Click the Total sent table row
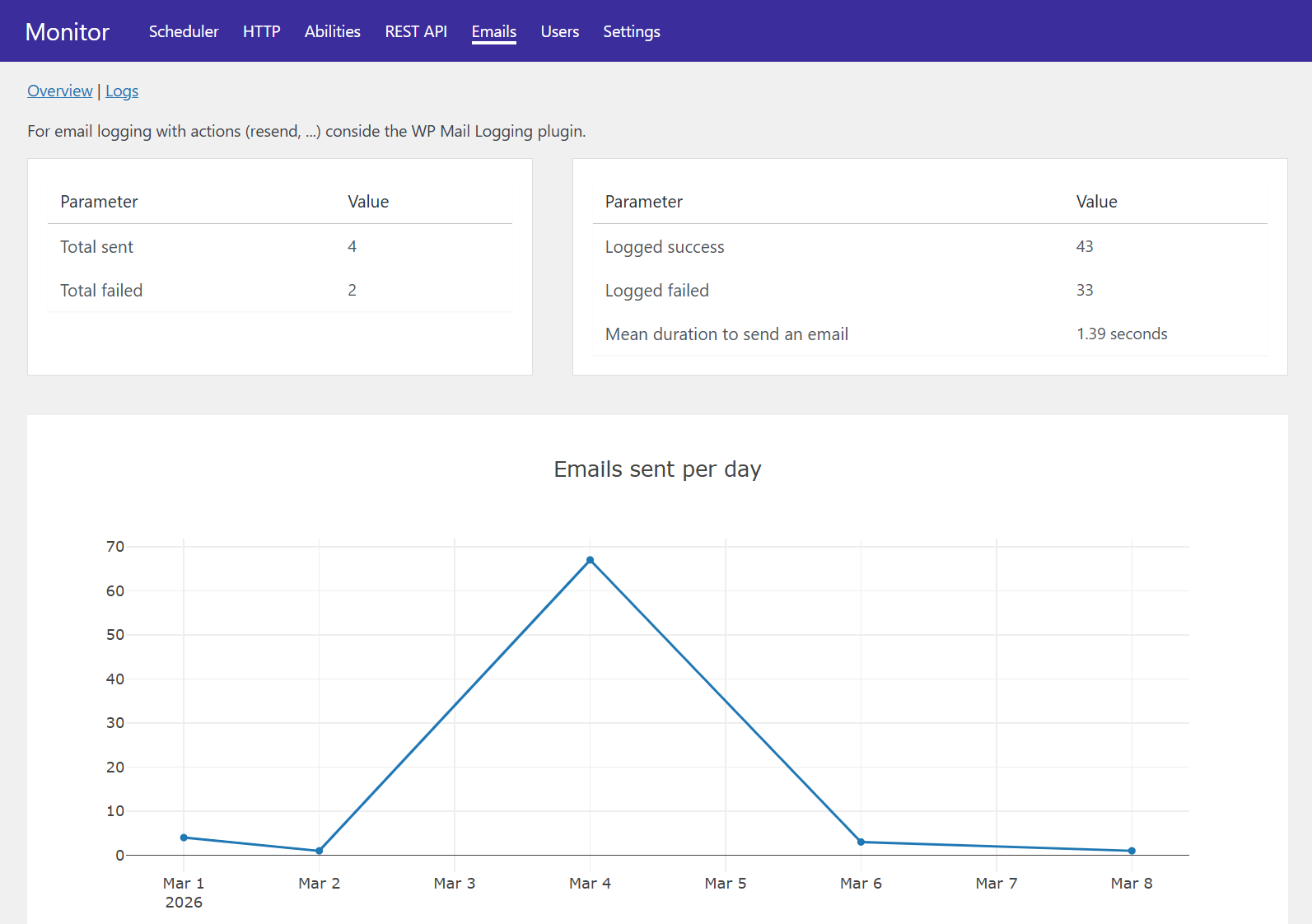The width and height of the screenshot is (1312, 924). tap(280, 246)
